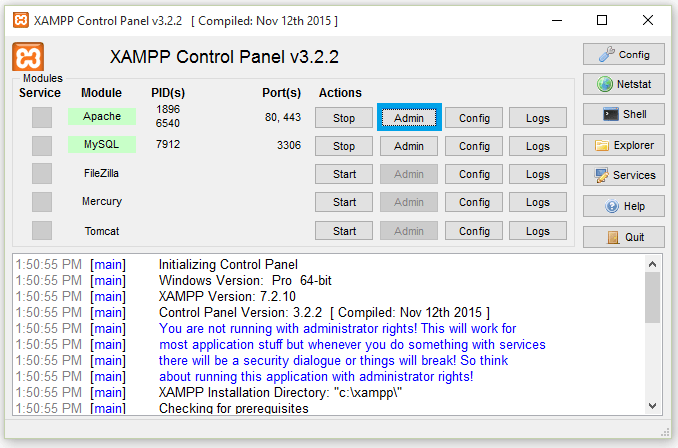Expand the Apache Logs list
678x448 pixels.
click(x=537, y=118)
